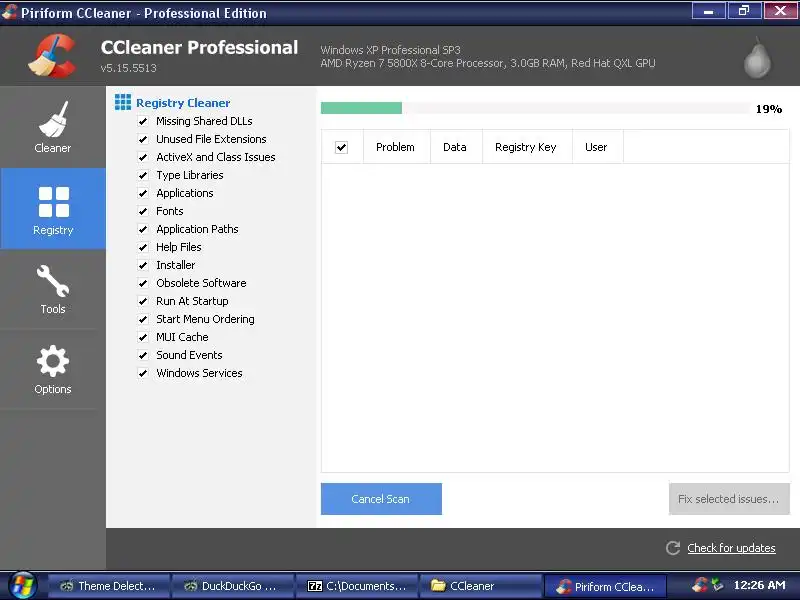Select Piriform CCleaner taskbar button
The image size is (800, 600).
click(605, 586)
